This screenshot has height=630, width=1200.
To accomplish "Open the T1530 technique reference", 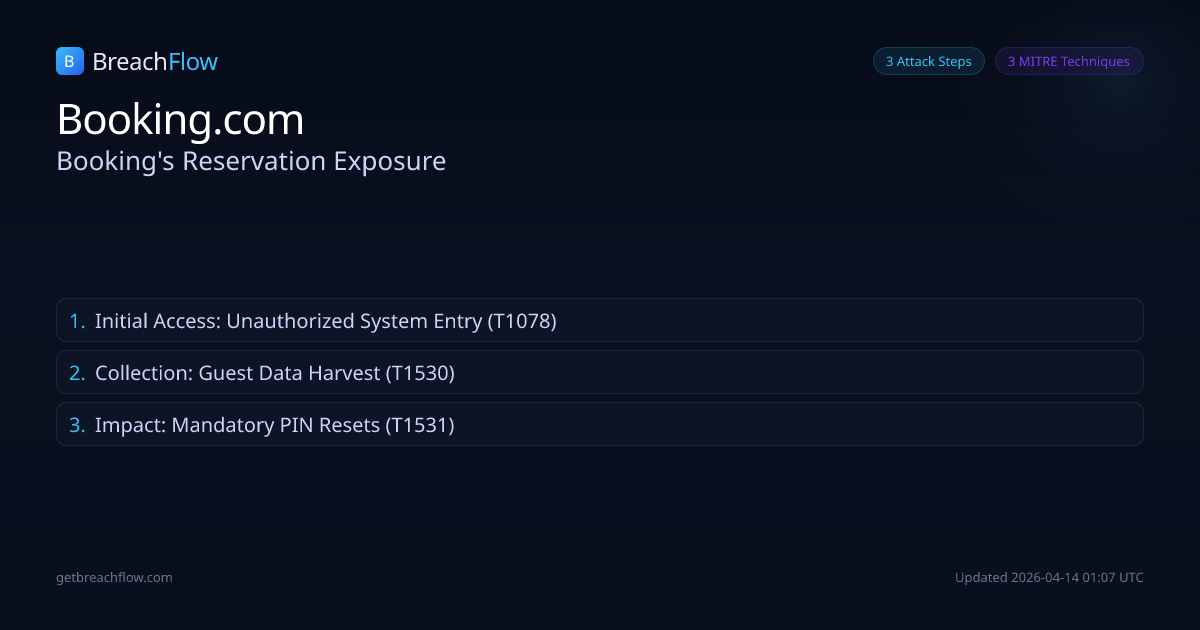I will (420, 373).
